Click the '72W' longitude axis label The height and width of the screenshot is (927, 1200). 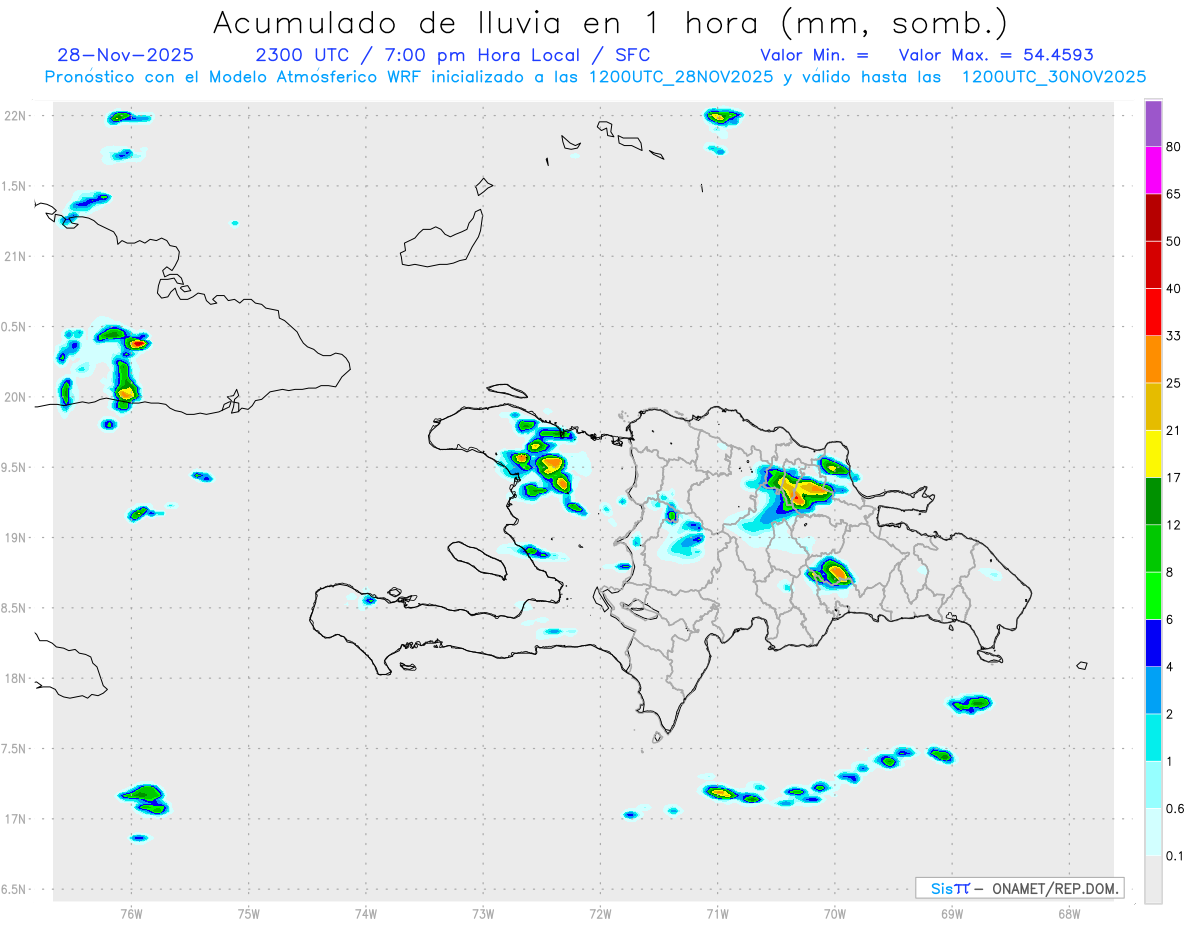[x=600, y=913]
